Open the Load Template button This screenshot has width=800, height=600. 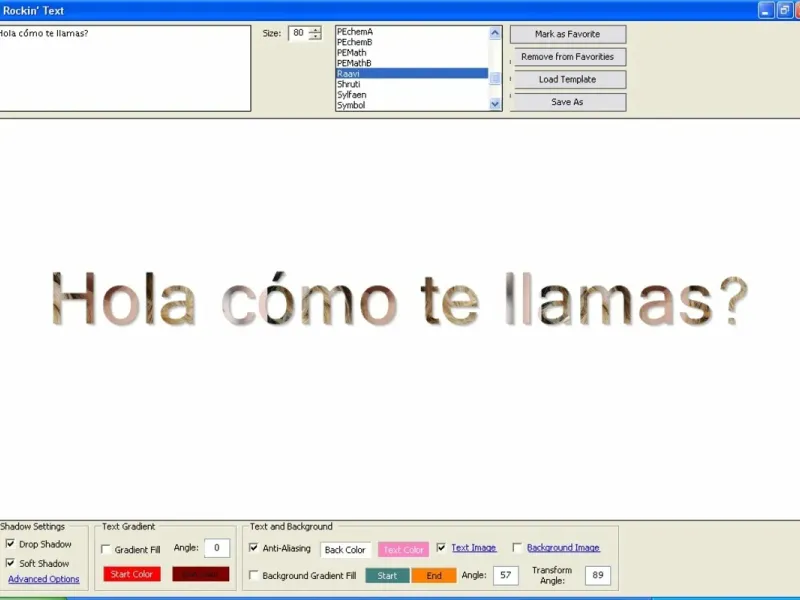[568, 80]
